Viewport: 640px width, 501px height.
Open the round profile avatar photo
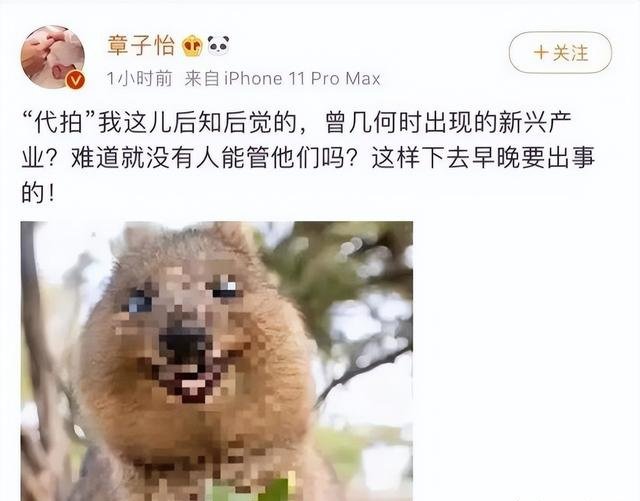point(53,57)
